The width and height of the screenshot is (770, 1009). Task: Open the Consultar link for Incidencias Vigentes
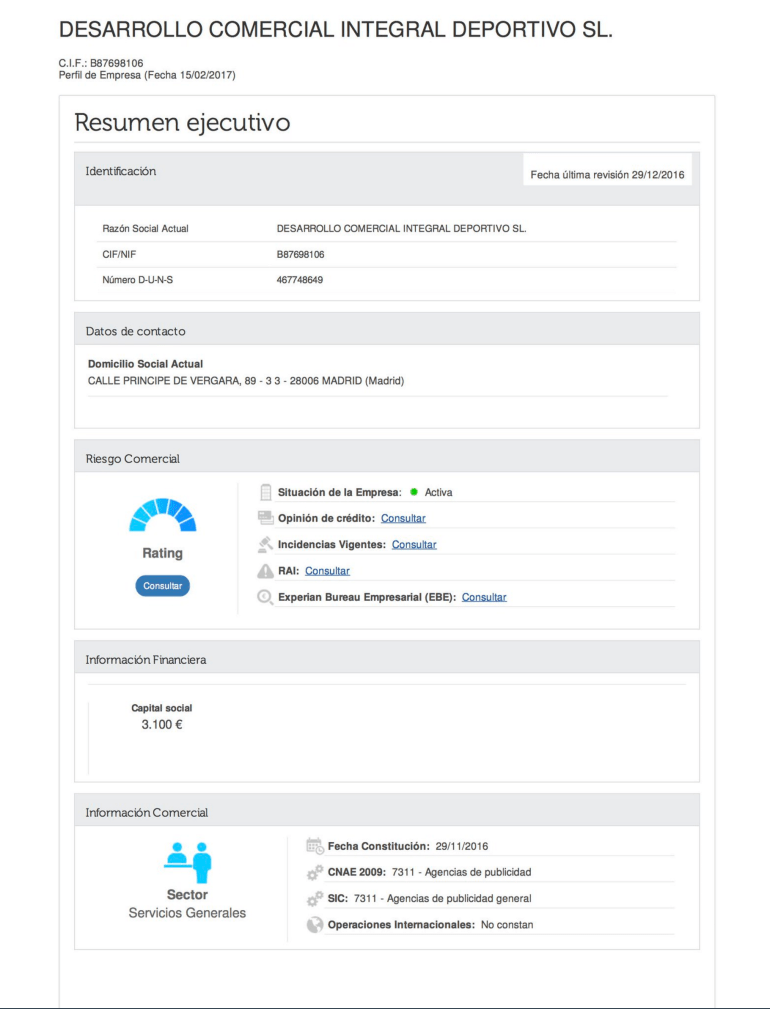tap(414, 544)
